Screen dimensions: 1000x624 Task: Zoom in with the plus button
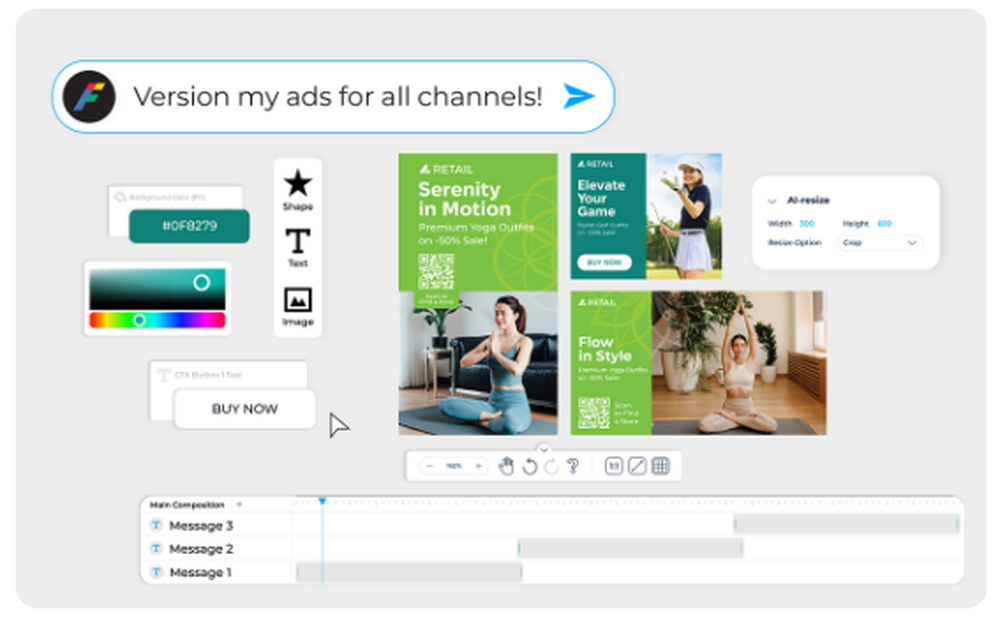pos(478,466)
